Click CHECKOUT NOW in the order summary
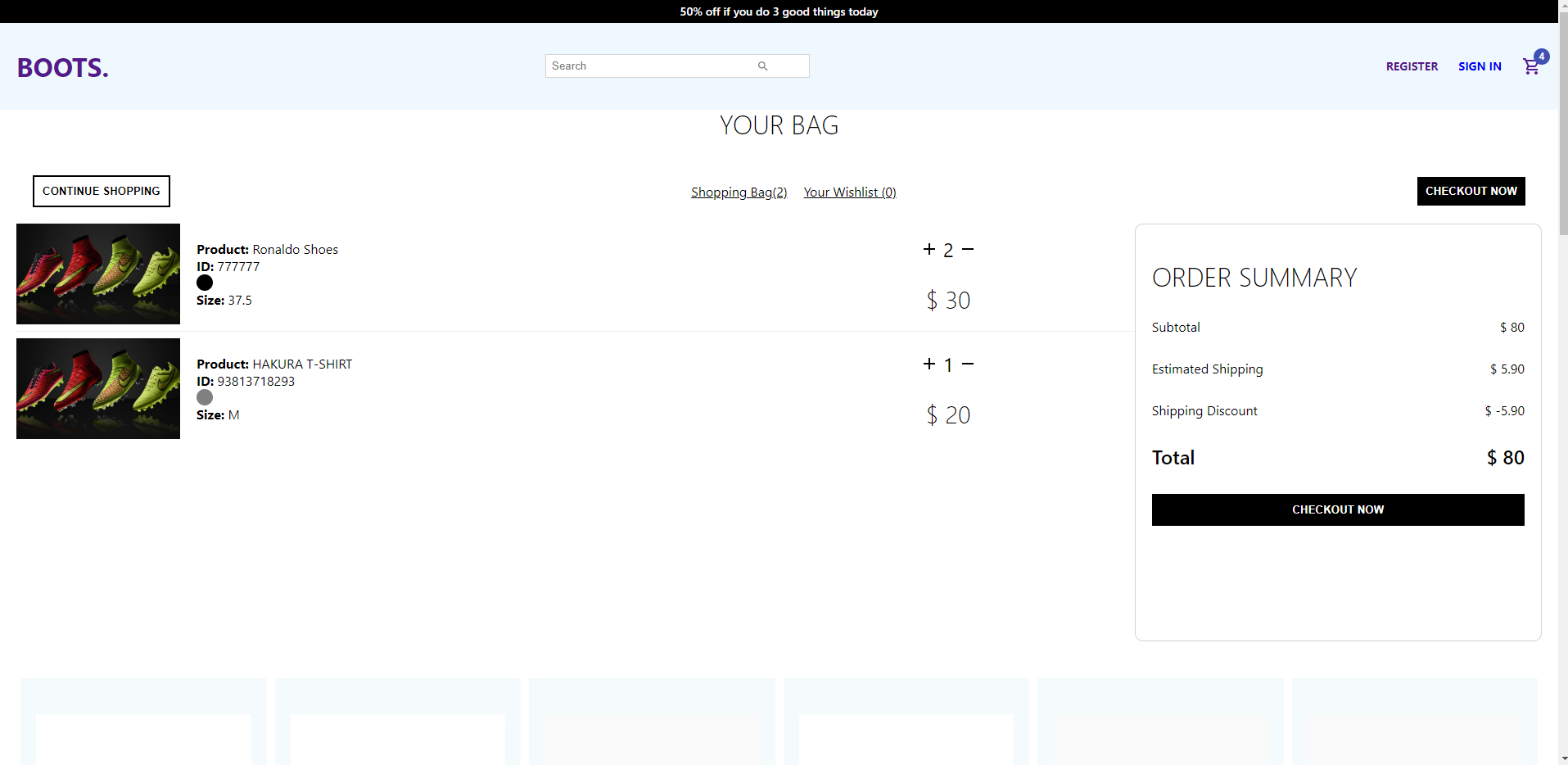 tap(1337, 509)
